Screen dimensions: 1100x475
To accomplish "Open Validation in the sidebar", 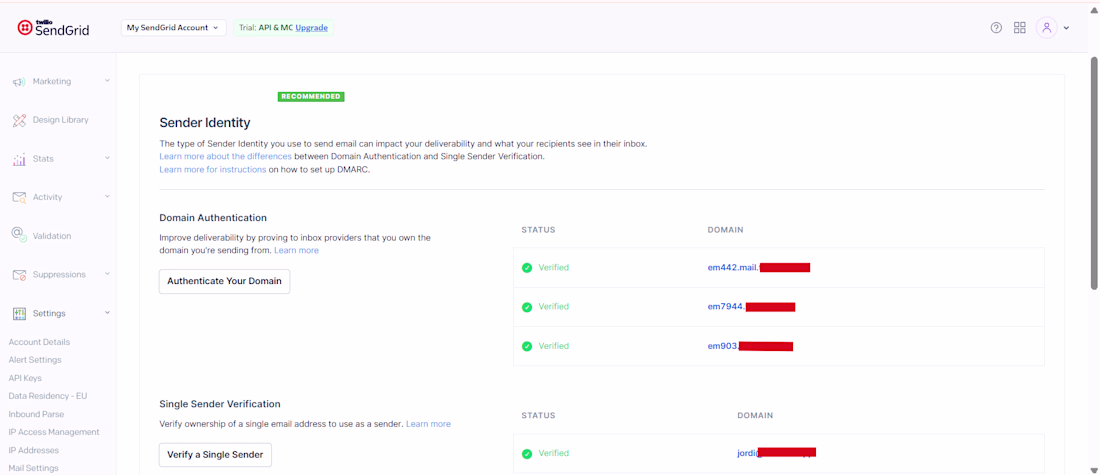I will (x=52, y=236).
